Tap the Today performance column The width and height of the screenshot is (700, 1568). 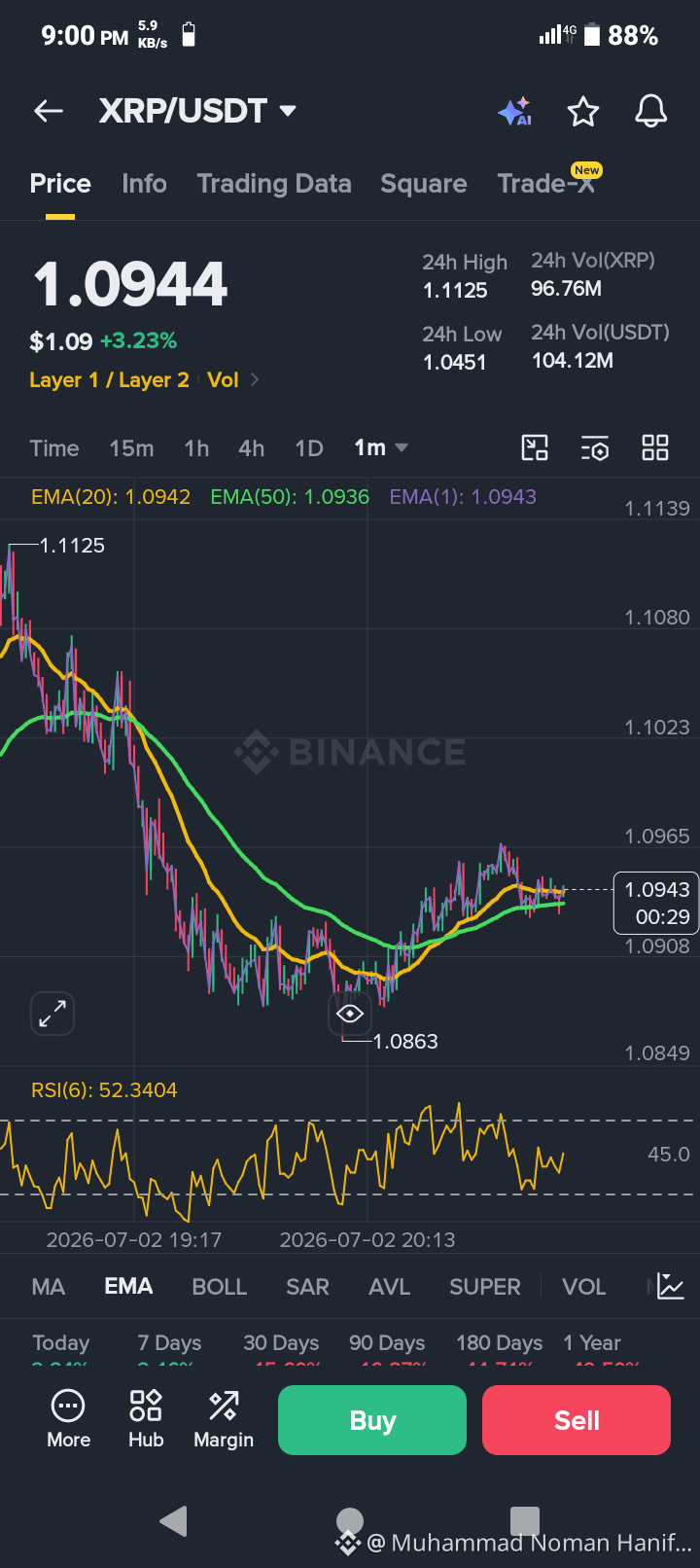point(60,1348)
